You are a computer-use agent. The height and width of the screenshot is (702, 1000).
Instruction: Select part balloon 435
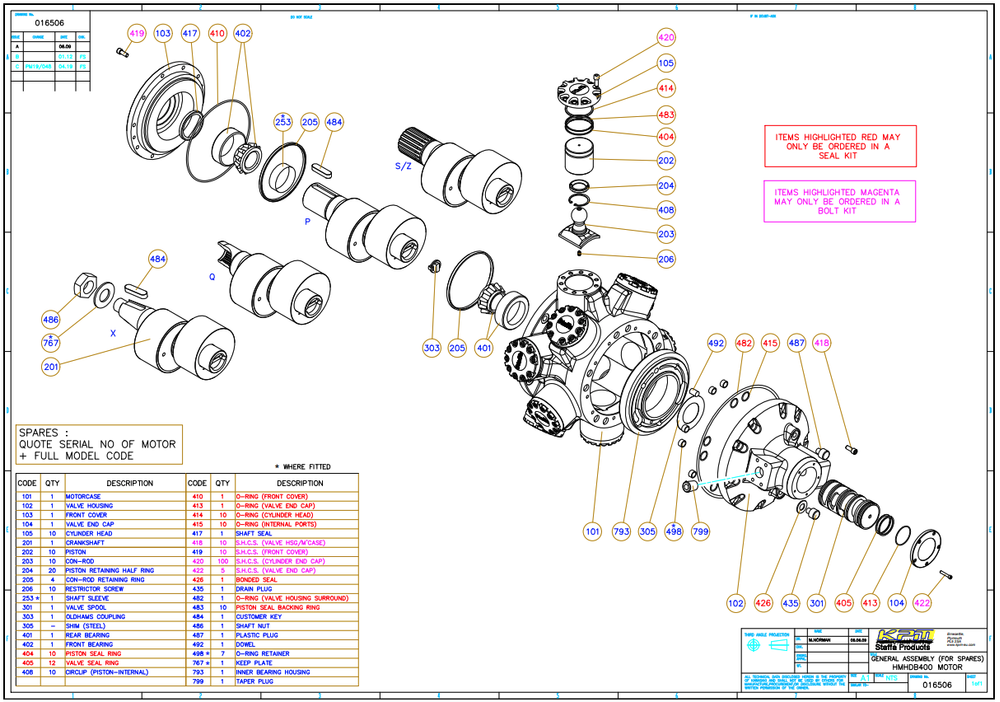point(791,603)
